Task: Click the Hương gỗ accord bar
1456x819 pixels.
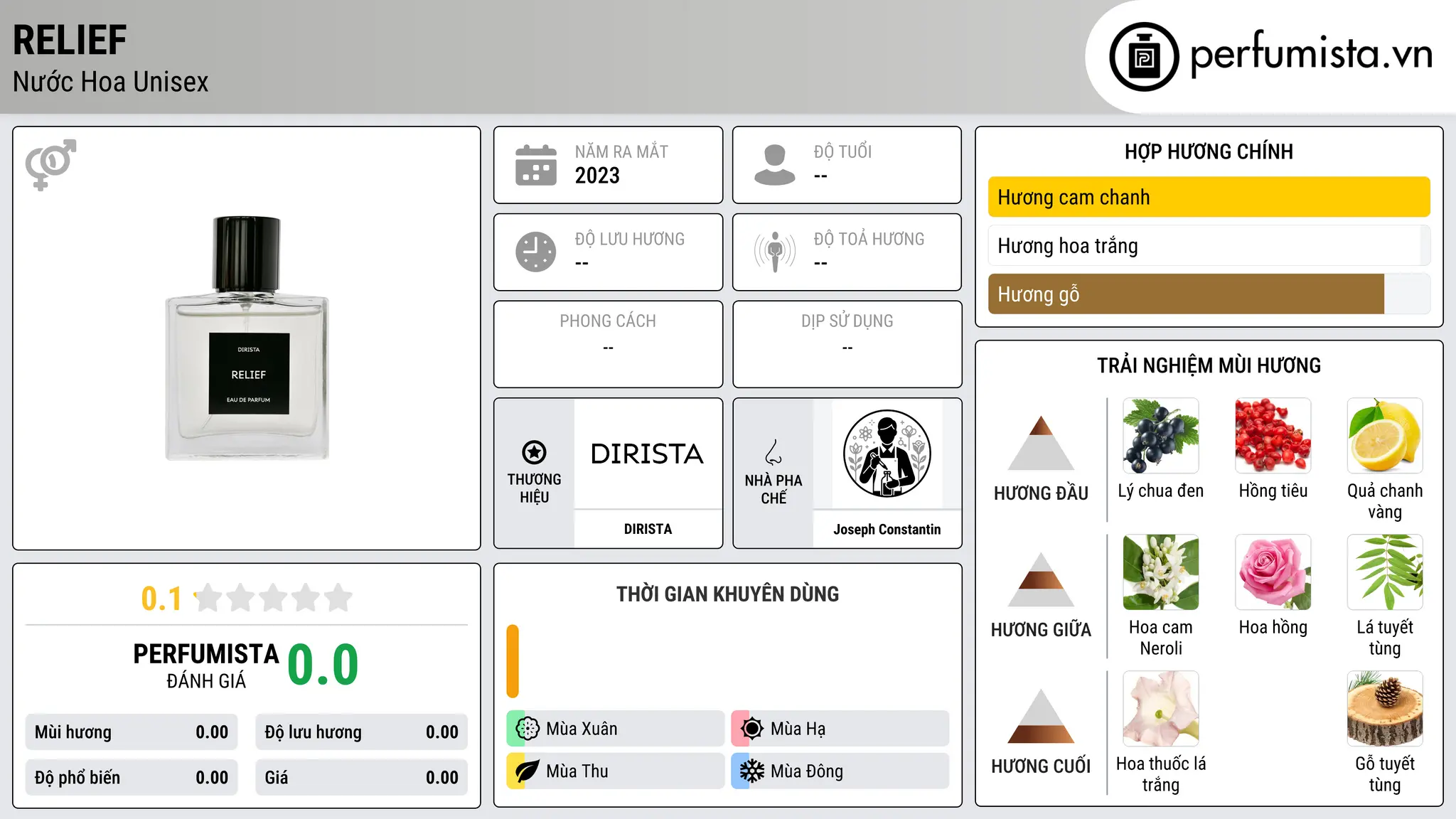Action: pyautogui.click(x=1209, y=294)
